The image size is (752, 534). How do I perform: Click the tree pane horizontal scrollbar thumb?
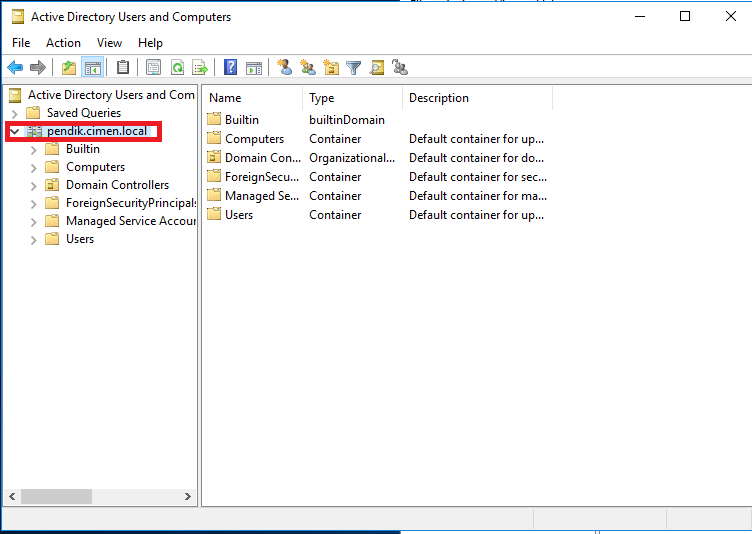pyautogui.click(x=56, y=497)
